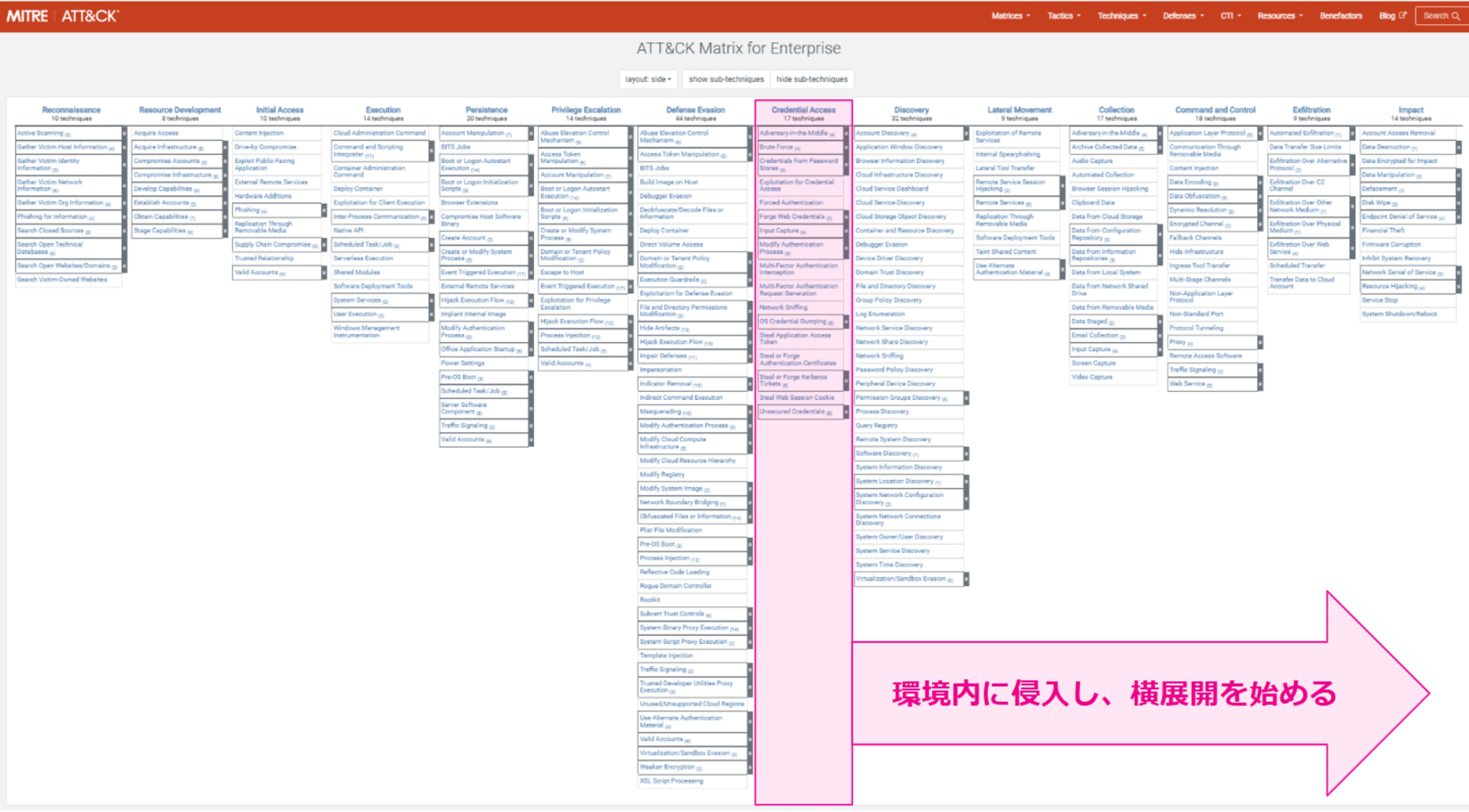
Task: Open the Impact tactic header
Action: coord(1411,110)
